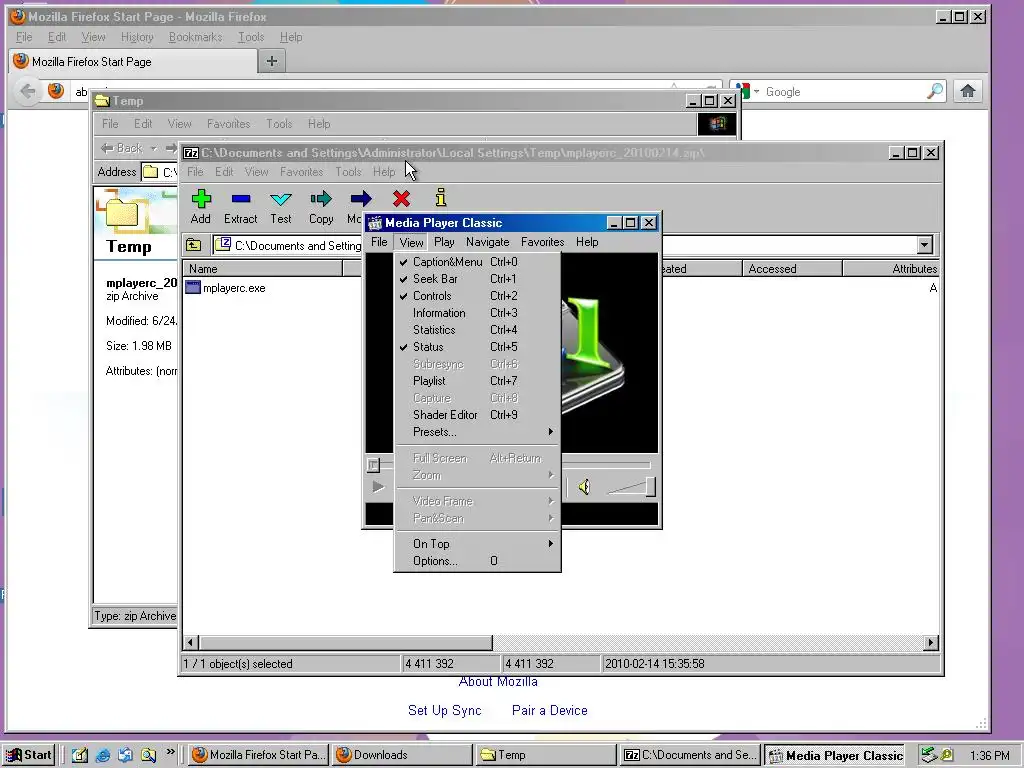The image size is (1024, 768).
Task: Click the About Mozilla link
Action: (498, 681)
